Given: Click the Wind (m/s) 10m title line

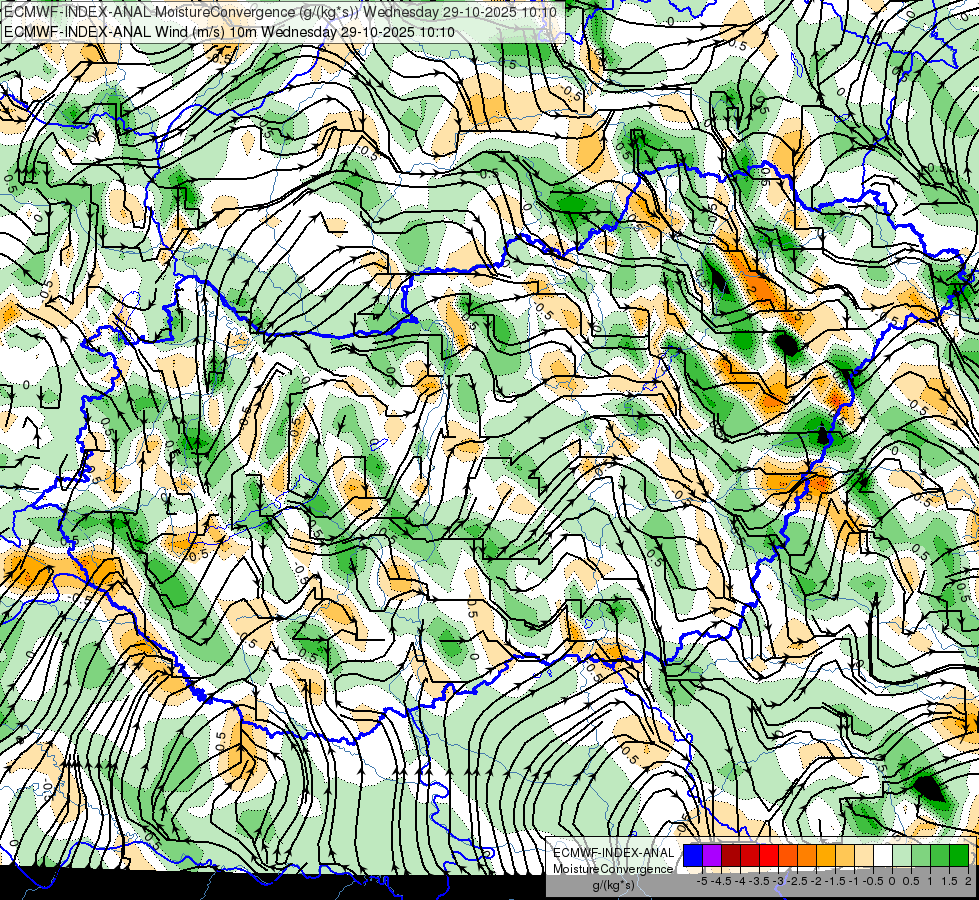Looking at the screenshot, I should pos(229,32).
